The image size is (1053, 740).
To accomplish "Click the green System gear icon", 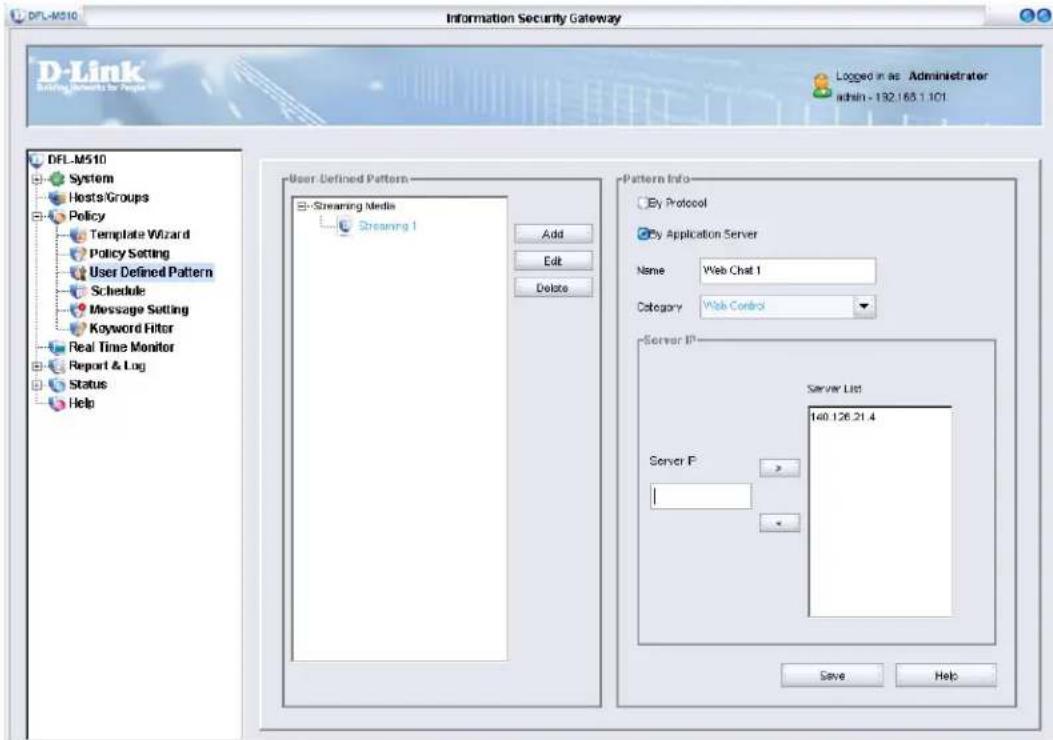I will (x=57, y=179).
